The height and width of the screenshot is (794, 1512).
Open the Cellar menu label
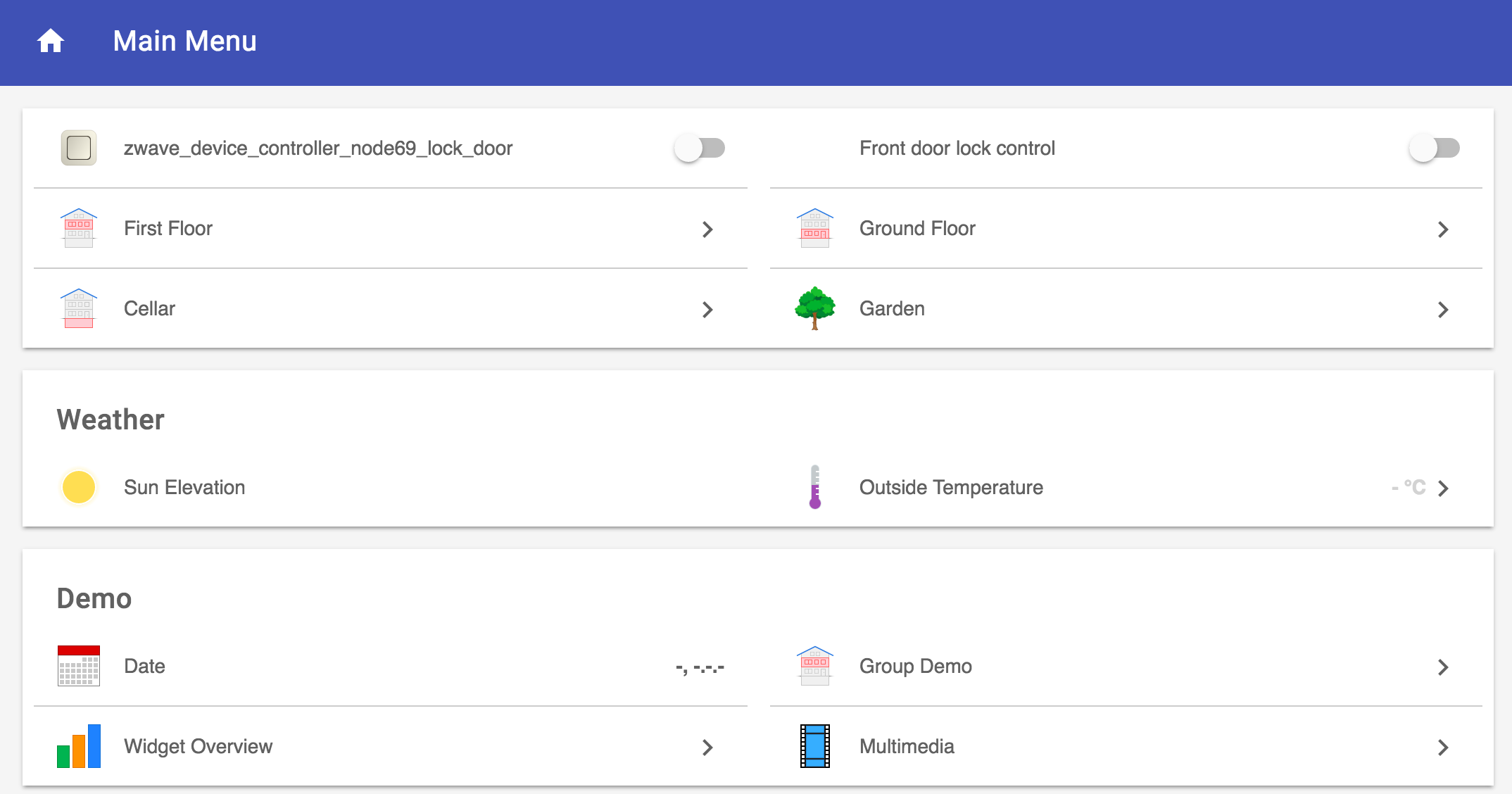click(x=149, y=308)
